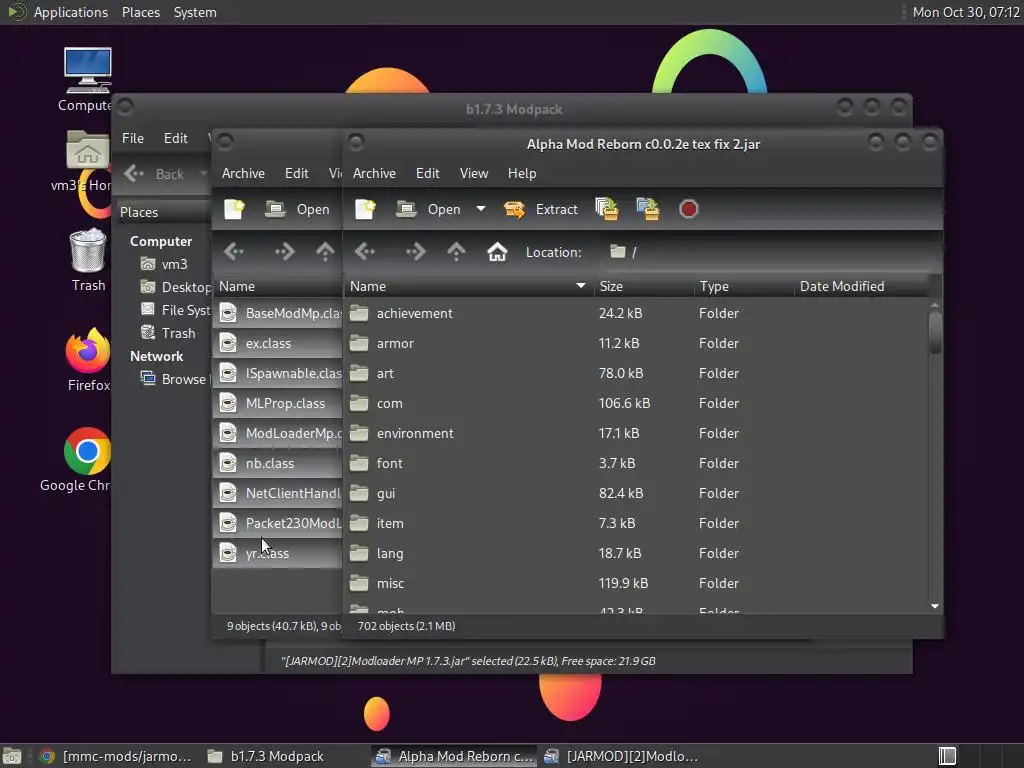Switch to mmc-mods Chrome taskbar item
1024x768 pixels.
tap(116, 756)
